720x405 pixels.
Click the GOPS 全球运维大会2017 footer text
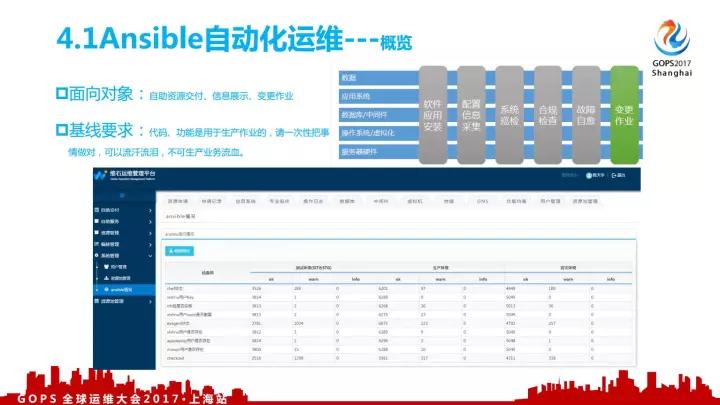pyautogui.click(x=122, y=398)
